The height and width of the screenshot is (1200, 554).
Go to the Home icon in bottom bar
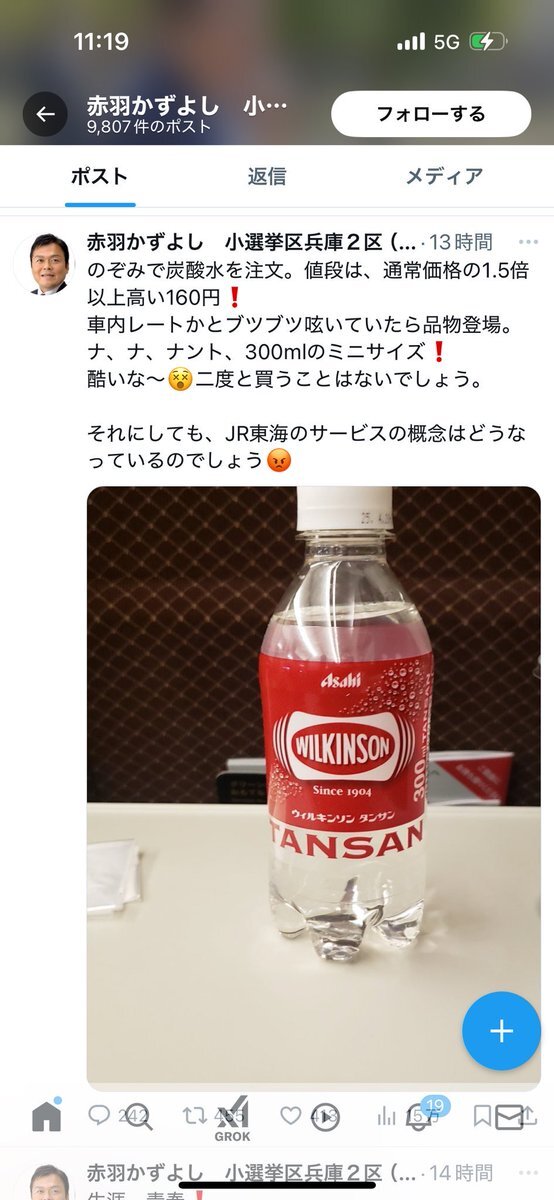tap(46, 1116)
